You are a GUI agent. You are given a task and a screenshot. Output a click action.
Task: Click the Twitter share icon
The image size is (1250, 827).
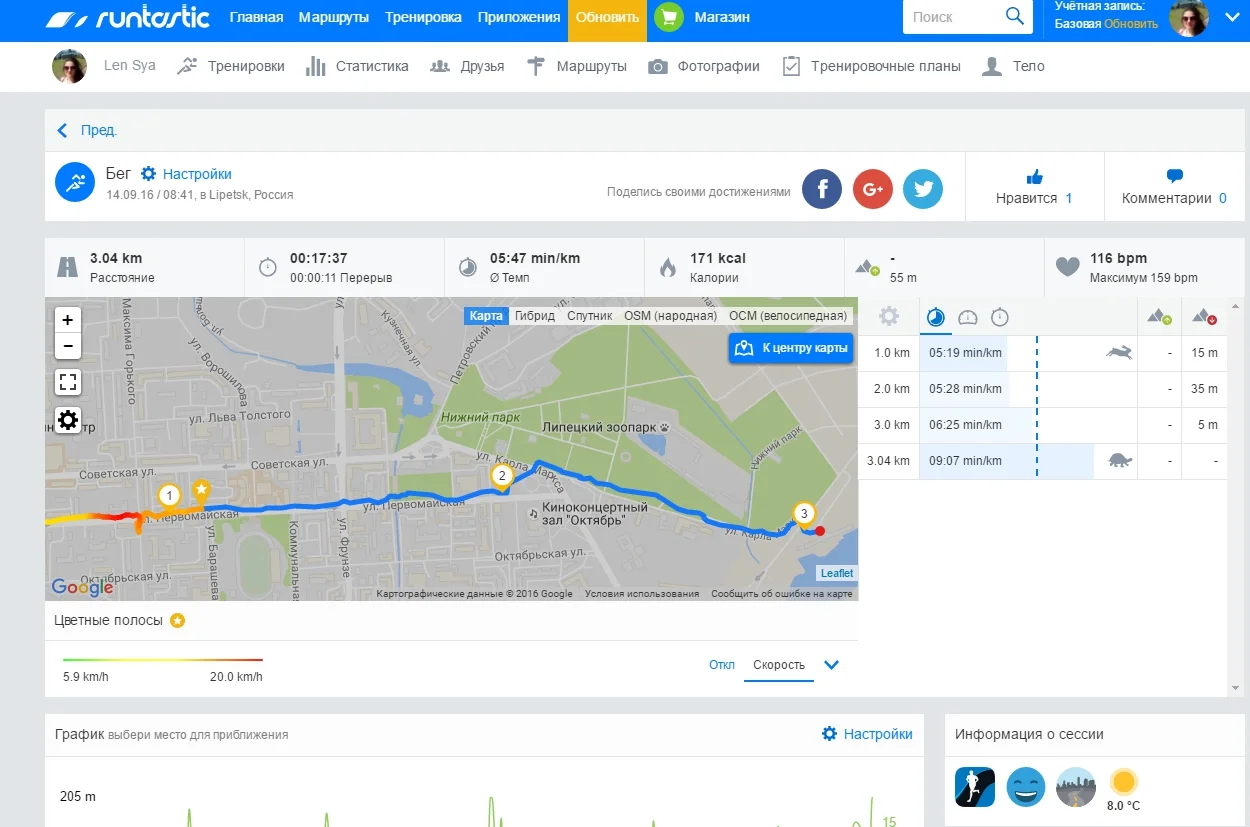click(x=922, y=189)
